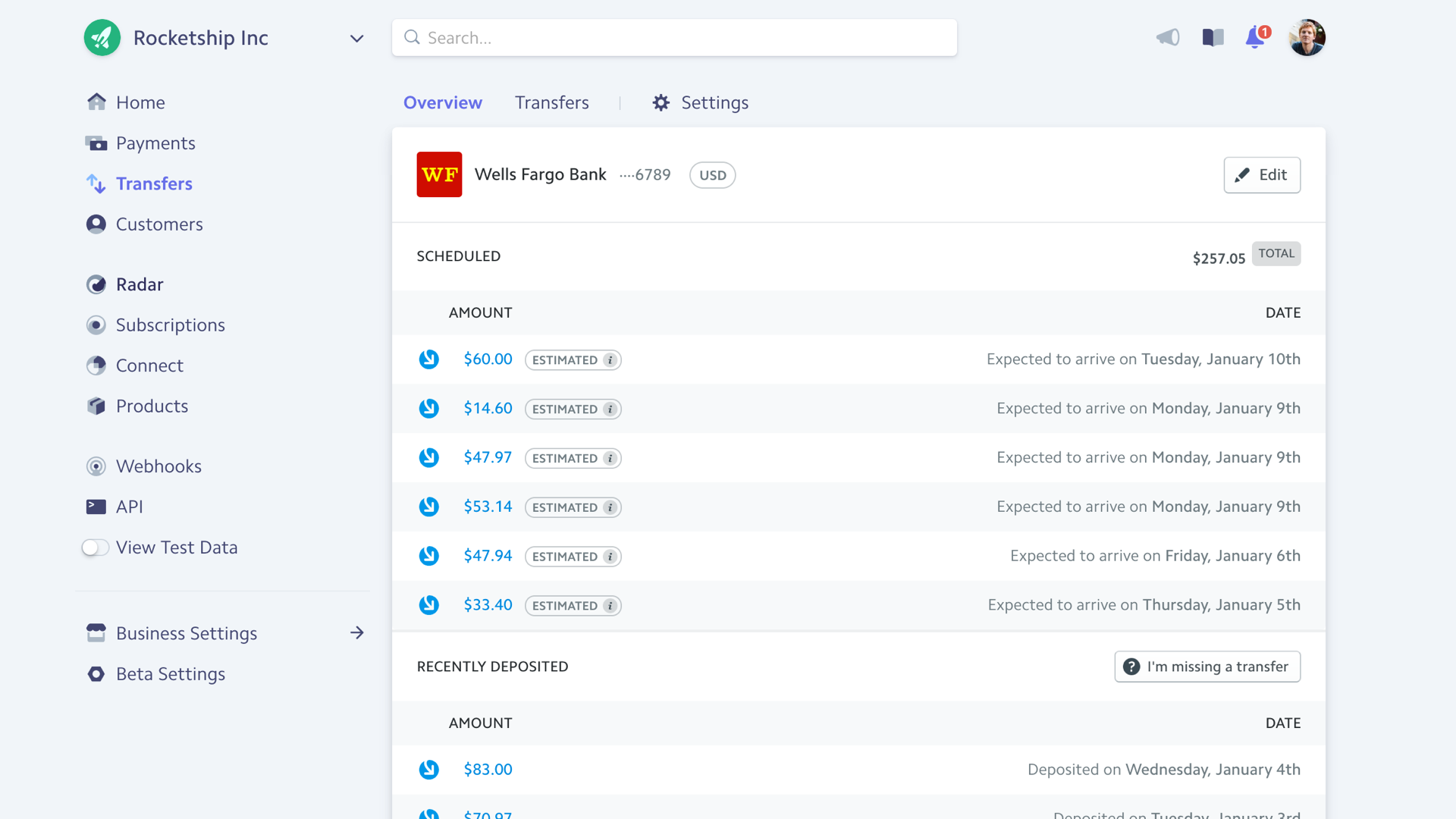Click the Webhooks sidebar icon
The height and width of the screenshot is (819, 1456).
click(x=96, y=466)
